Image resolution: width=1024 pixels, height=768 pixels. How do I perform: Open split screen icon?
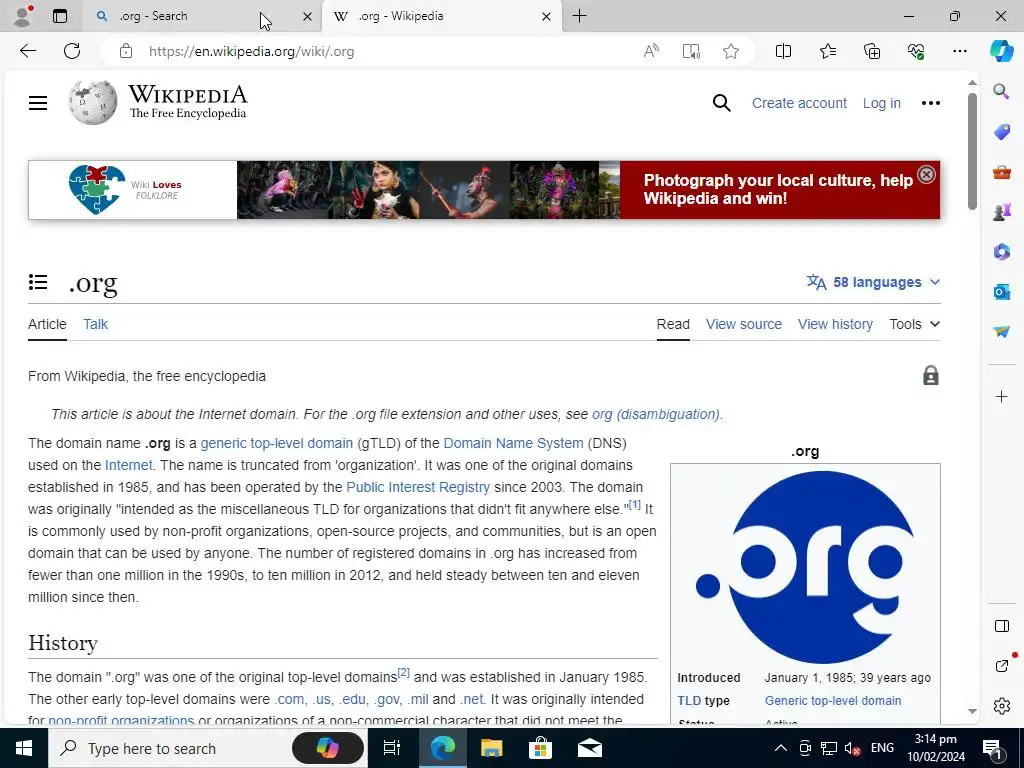[x=783, y=51]
